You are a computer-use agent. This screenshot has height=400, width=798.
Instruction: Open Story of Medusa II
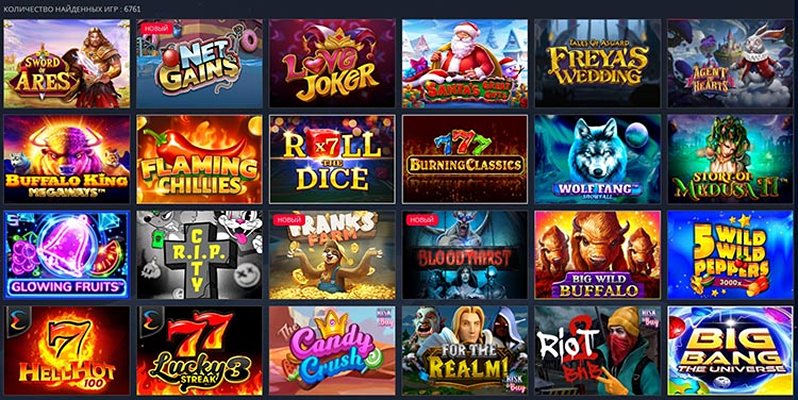click(730, 159)
